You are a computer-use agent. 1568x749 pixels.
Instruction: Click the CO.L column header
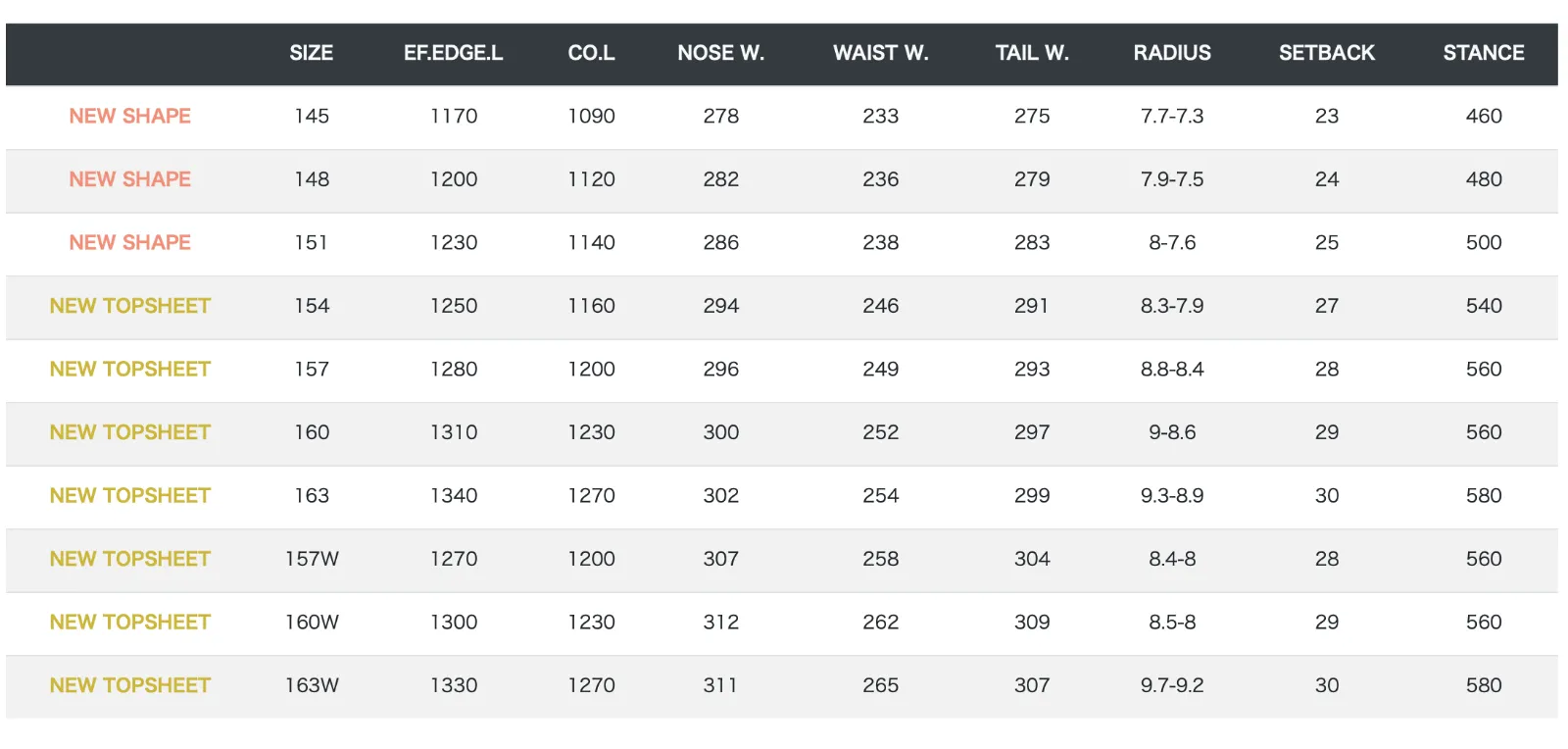(591, 53)
